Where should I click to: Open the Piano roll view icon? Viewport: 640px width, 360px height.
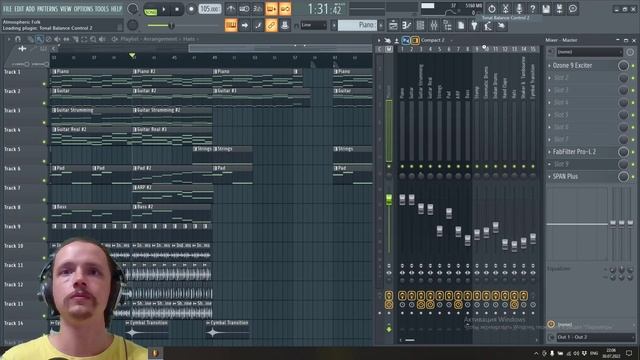tap(407, 25)
